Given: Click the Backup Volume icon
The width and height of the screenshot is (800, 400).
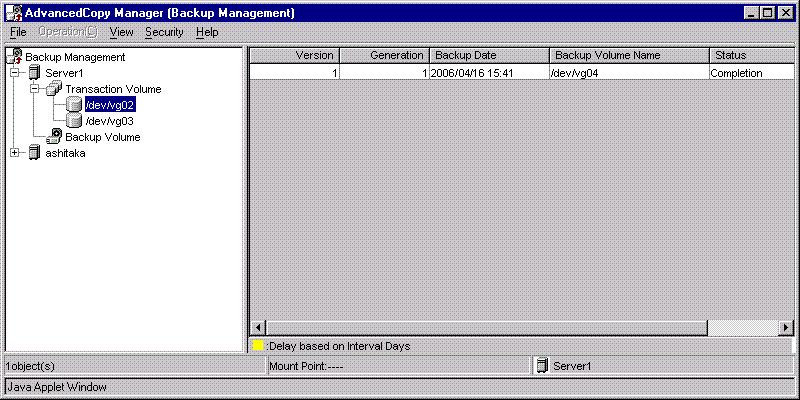Looking at the screenshot, I should 54,137.
